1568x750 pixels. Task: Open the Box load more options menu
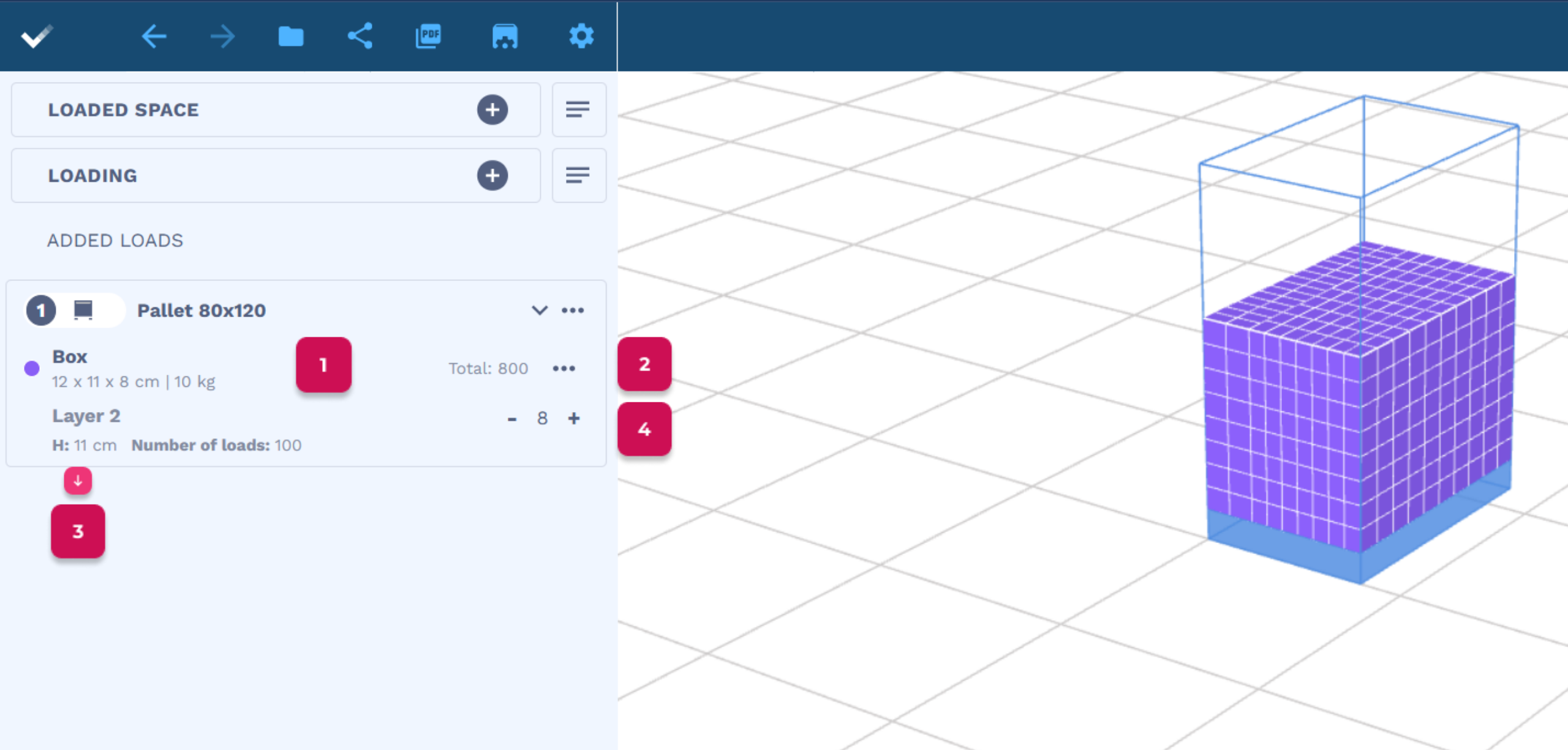[564, 368]
